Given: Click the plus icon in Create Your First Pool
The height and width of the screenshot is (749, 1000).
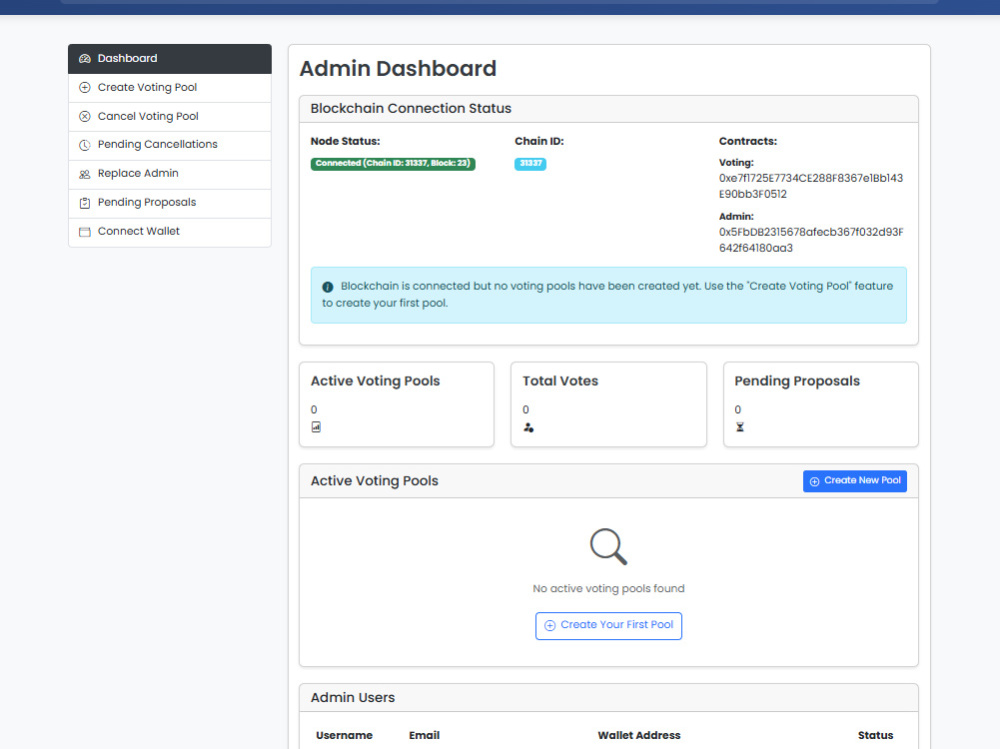Looking at the screenshot, I should click(550, 626).
